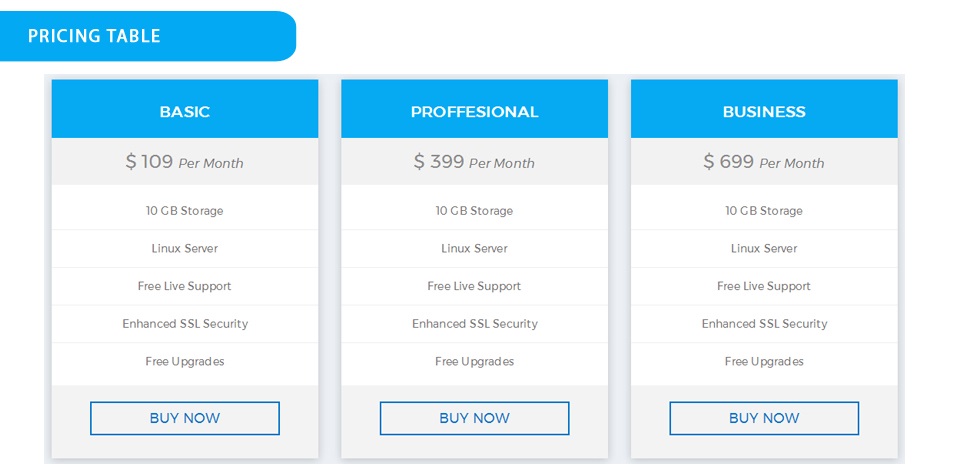Viewport: 964px width, 468px height.
Task: Select the BUSINESS plan header
Action: 764,109
